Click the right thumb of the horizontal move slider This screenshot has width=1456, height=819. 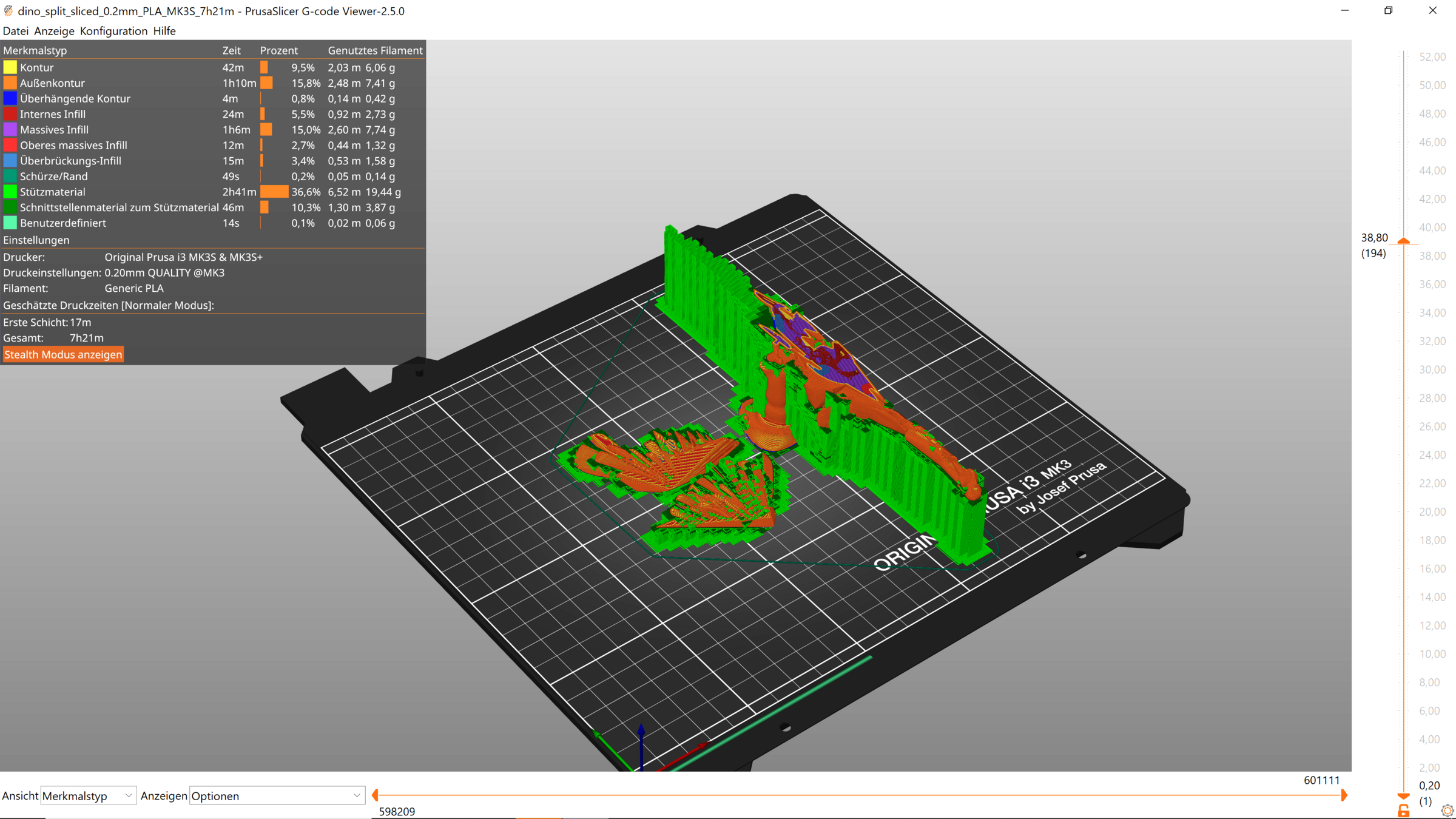(x=1344, y=795)
